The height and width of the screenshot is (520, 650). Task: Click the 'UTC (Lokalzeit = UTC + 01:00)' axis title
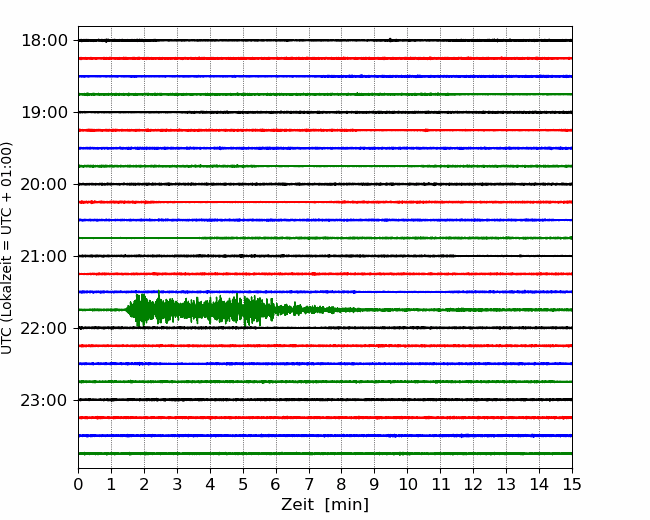(7, 248)
